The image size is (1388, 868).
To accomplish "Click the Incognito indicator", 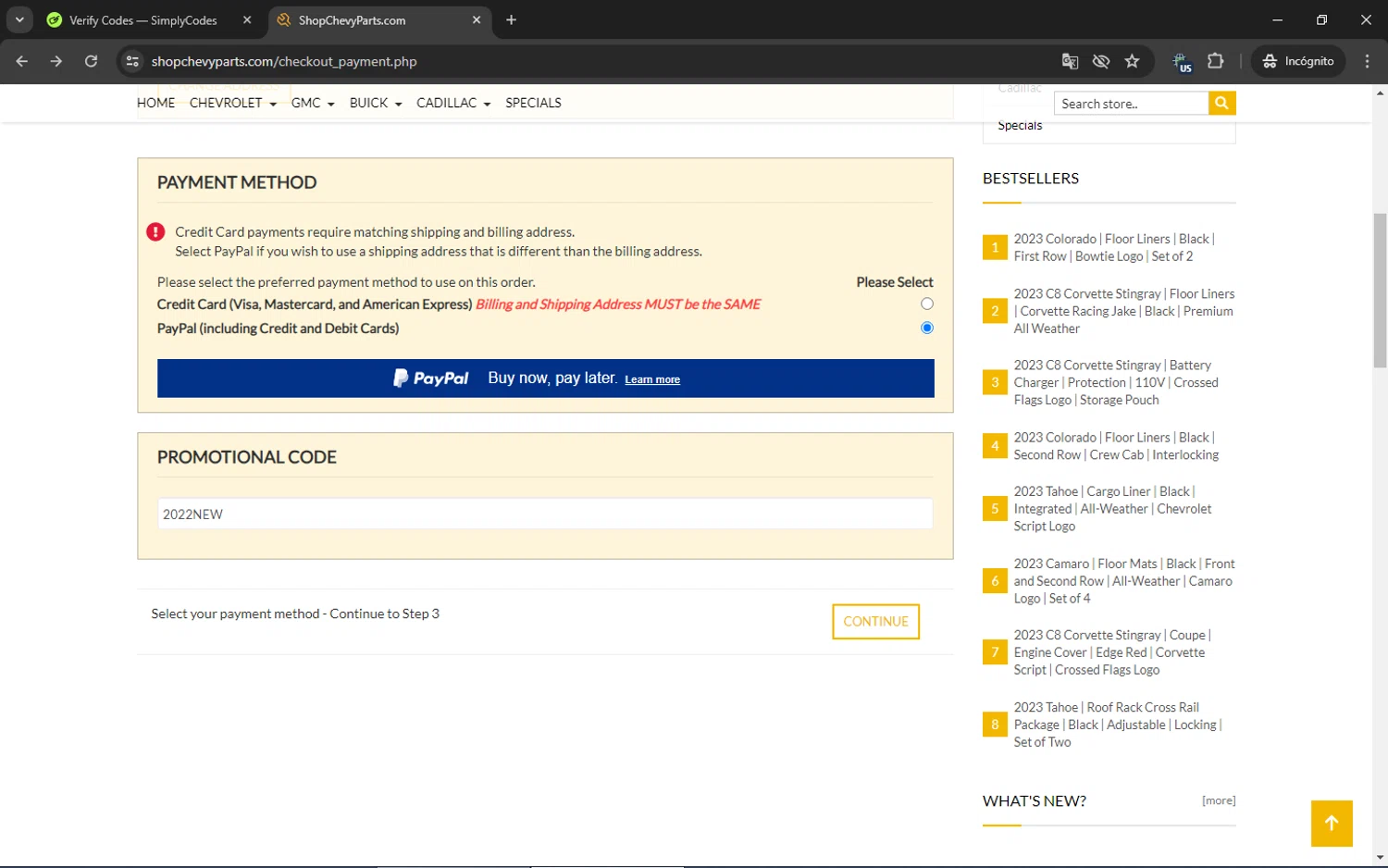I will [1298, 61].
